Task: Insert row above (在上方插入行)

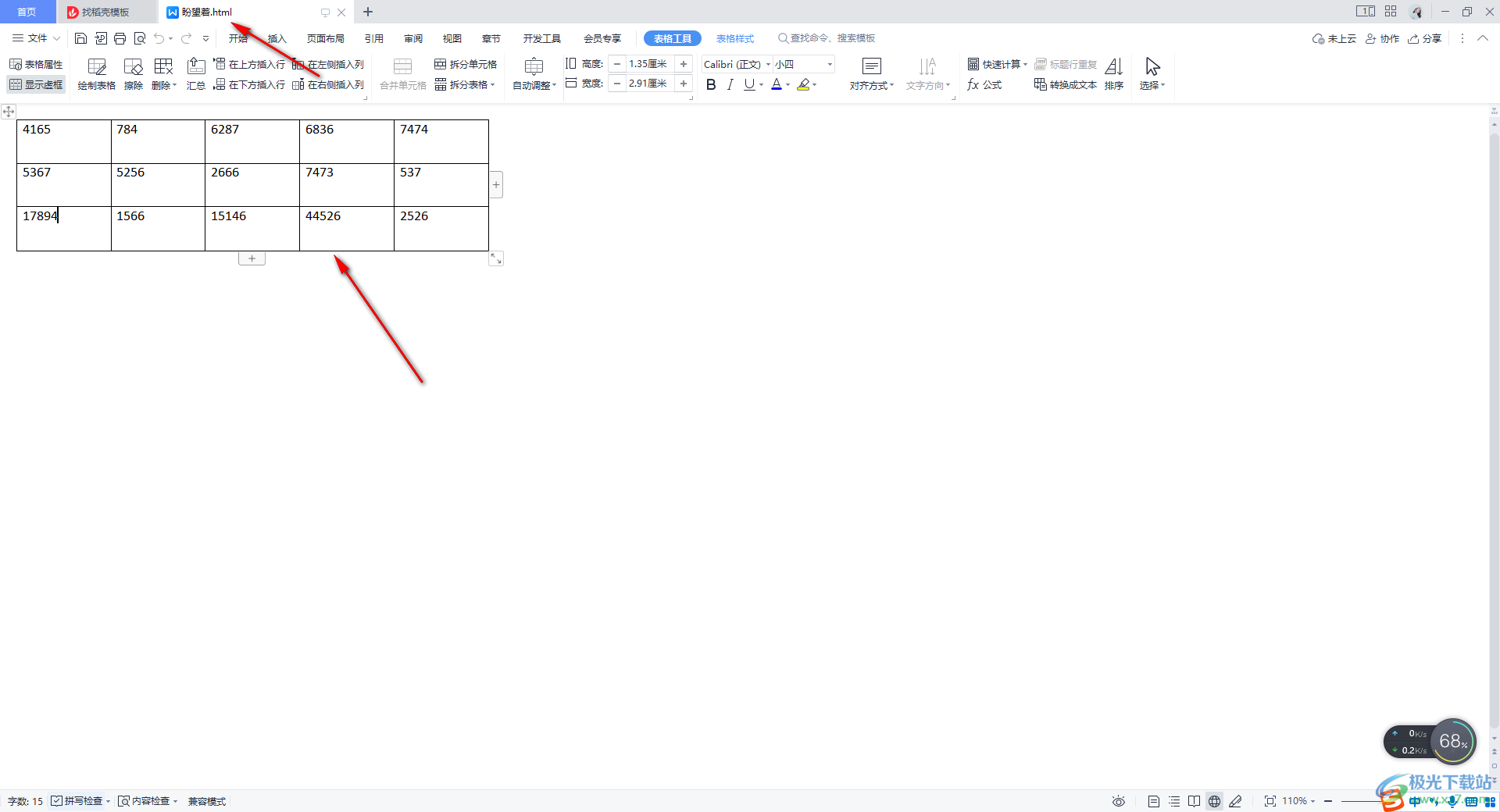Action: (249, 64)
